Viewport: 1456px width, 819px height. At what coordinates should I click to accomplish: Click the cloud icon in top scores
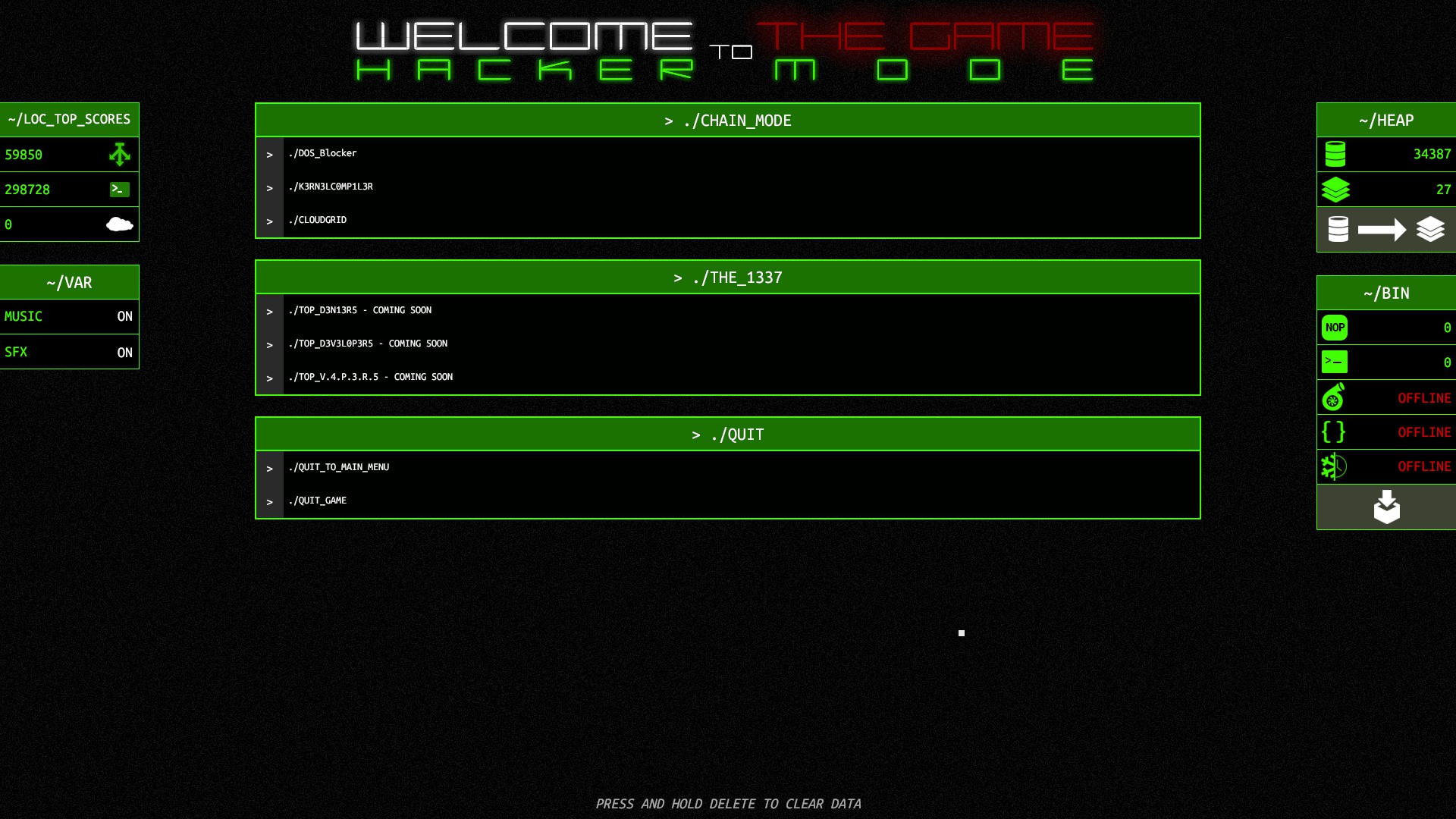point(119,224)
